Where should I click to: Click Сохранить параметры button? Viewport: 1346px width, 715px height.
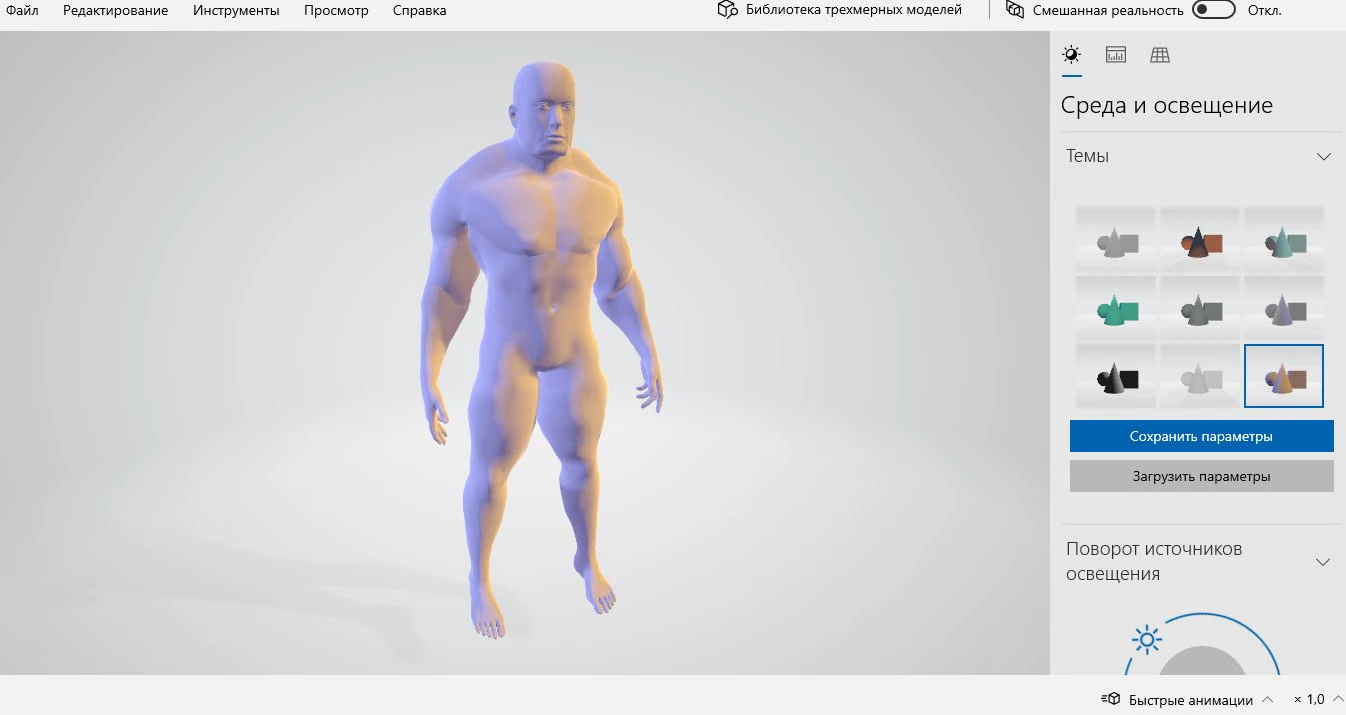1201,436
